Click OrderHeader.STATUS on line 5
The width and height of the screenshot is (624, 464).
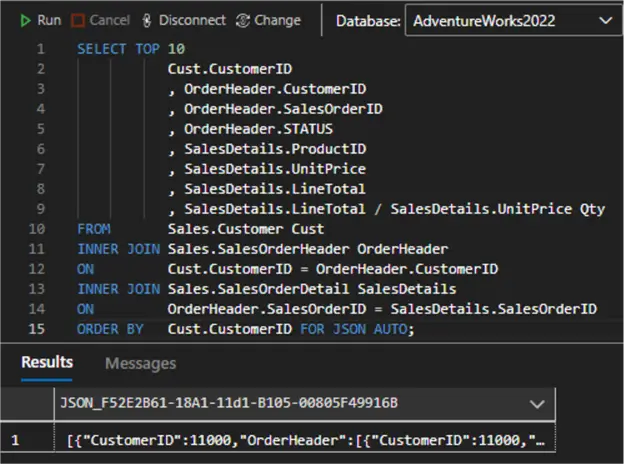[258, 129]
